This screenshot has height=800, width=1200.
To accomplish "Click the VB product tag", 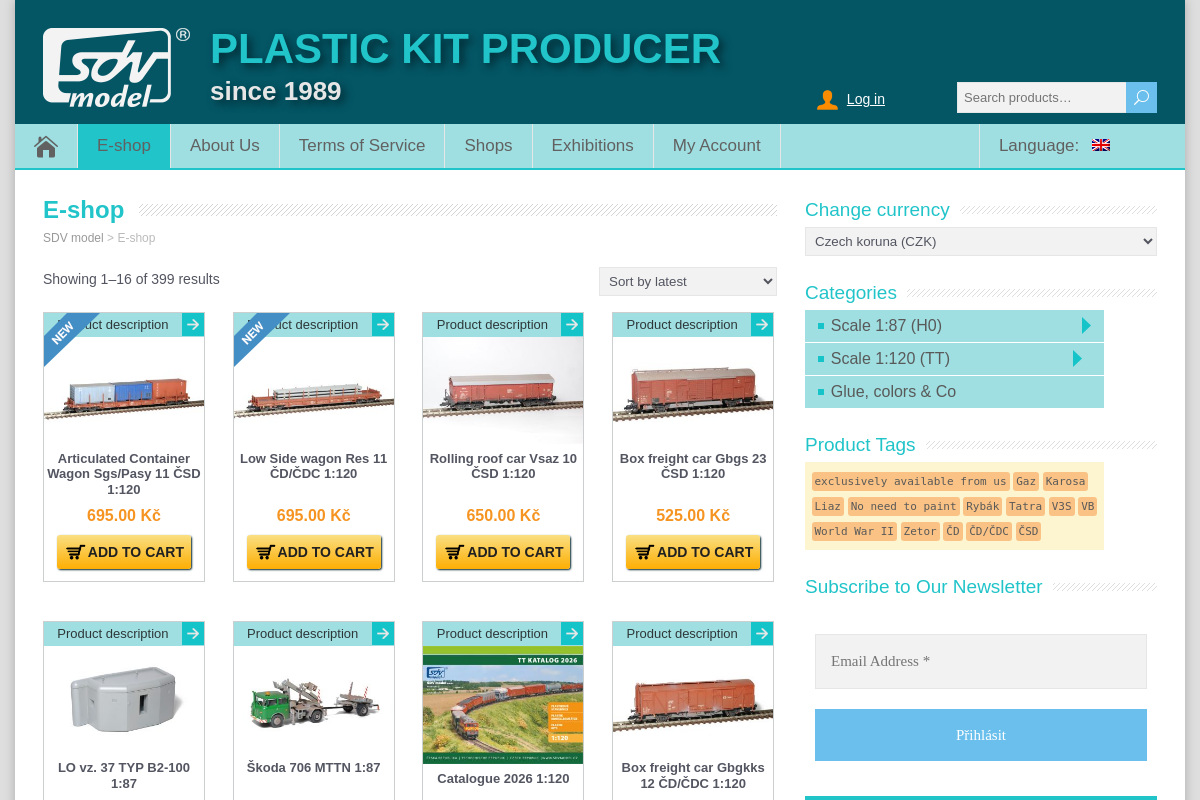I will [x=1088, y=506].
